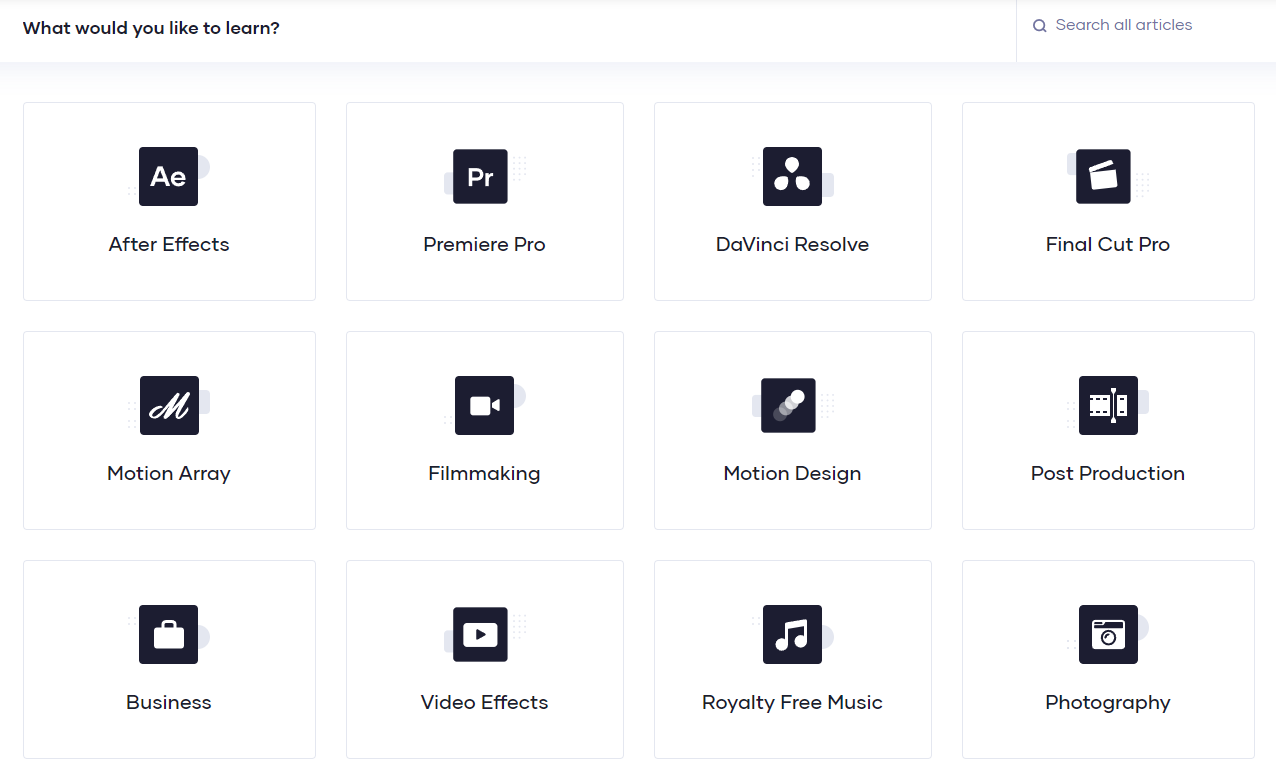
Task: Click the Photography camera icon
Action: tap(1108, 634)
